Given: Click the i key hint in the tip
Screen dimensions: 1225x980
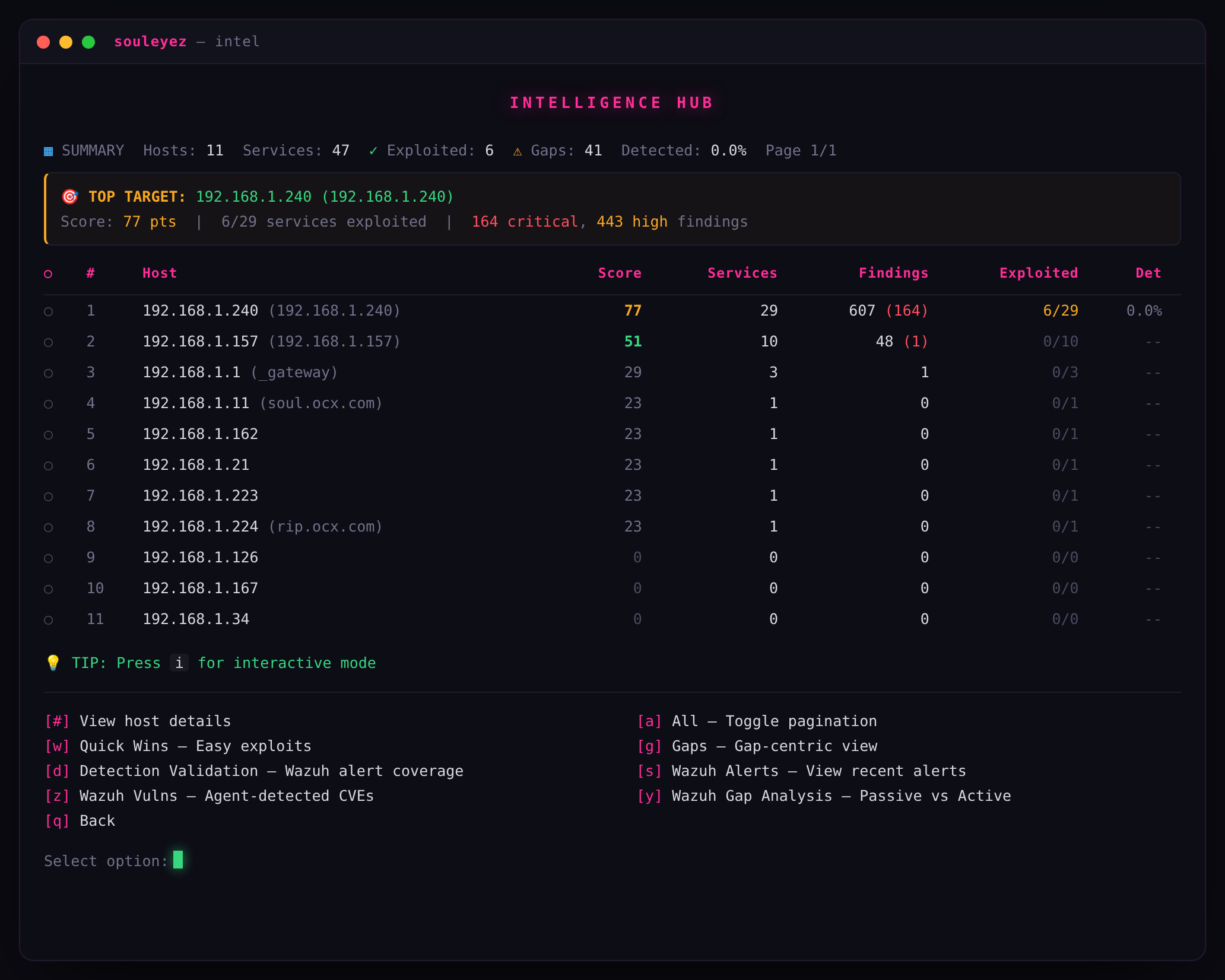Looking at the screenshot, I should pos(179,663).
